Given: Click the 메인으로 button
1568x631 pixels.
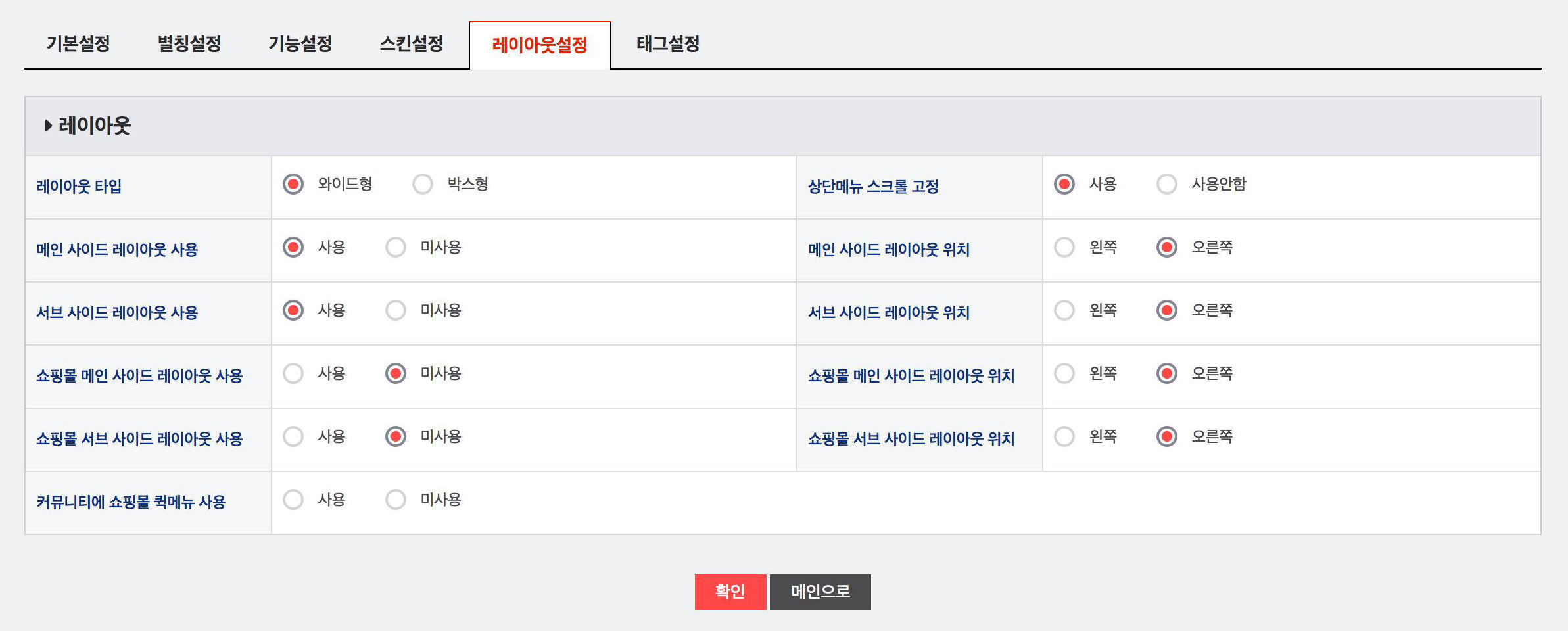Looking at the screenshot, I should (x=820, y=592).
